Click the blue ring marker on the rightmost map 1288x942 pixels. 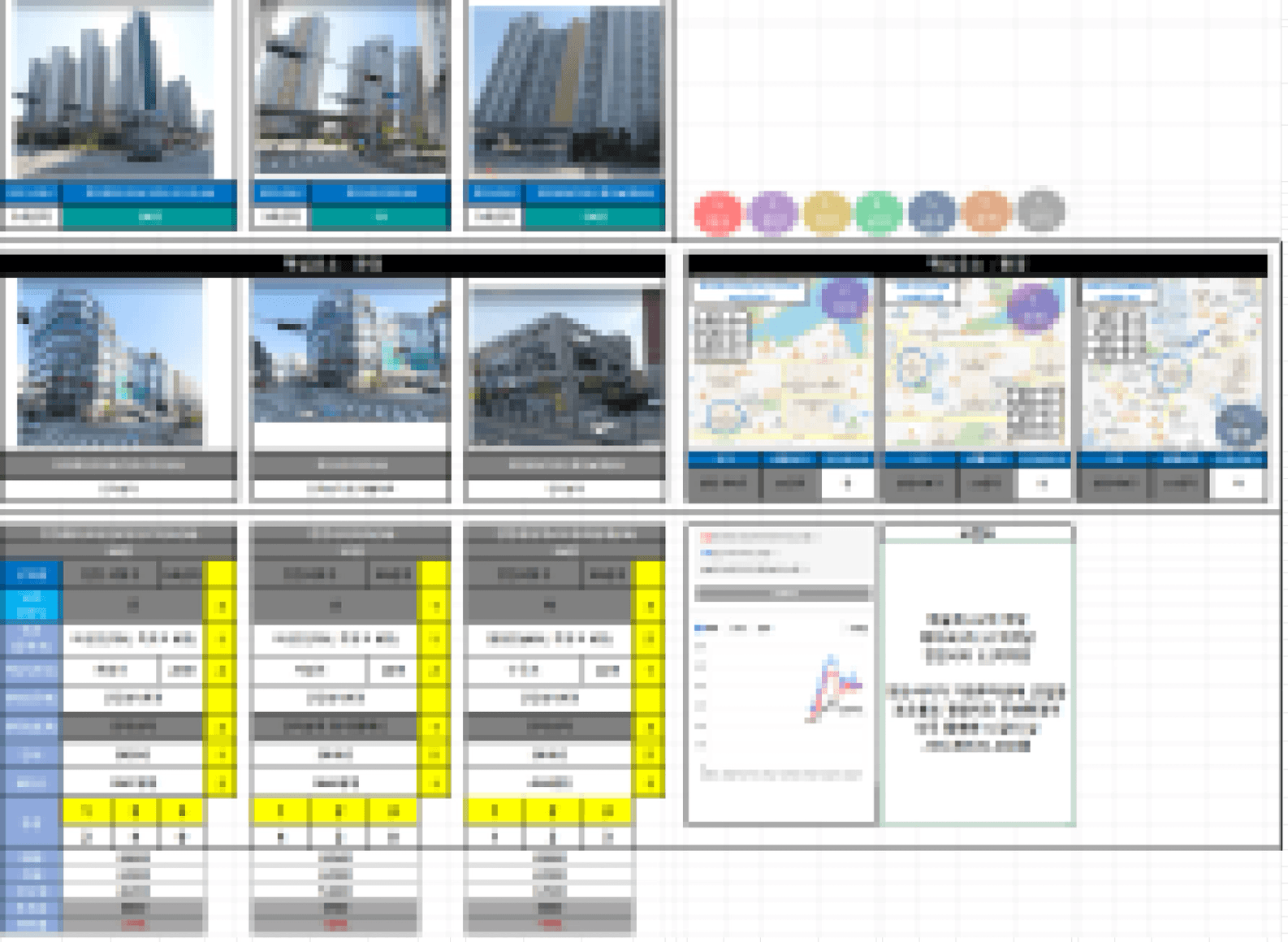point(1173,372)
